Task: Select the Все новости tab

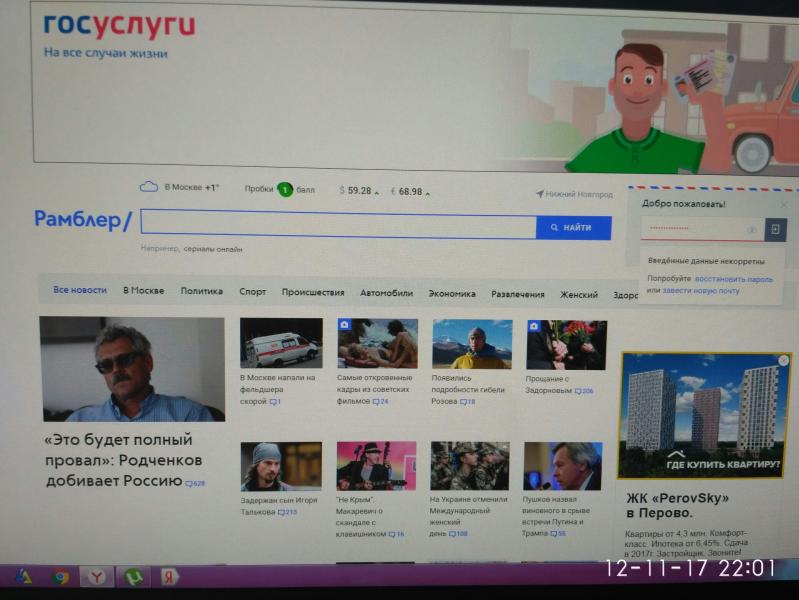Action: click(x=80, y=290)
